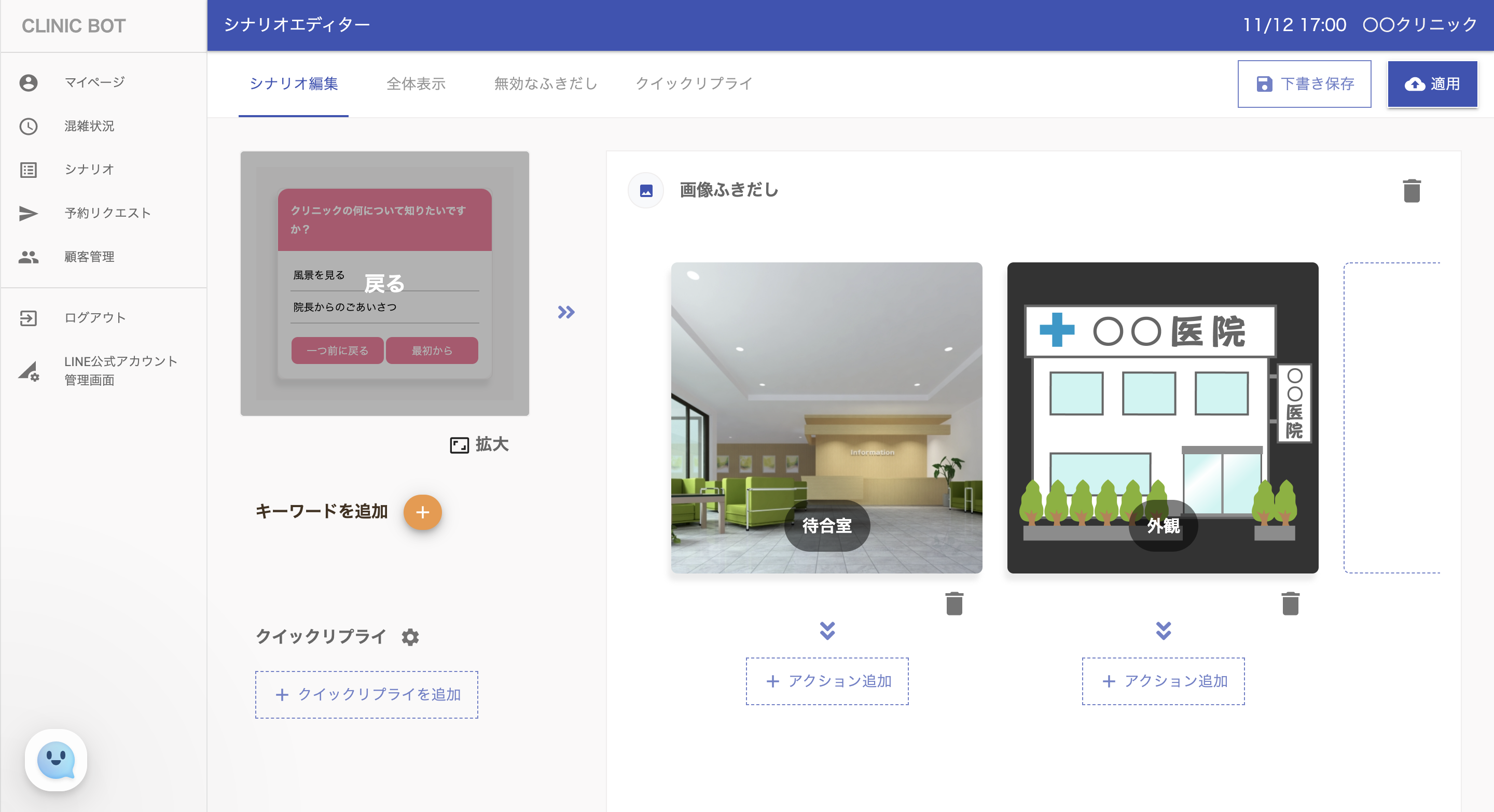The width and height of the screenshot is (1494, 812).
Task: Select the 待合室 waiting room image
Action: (826, 417)
